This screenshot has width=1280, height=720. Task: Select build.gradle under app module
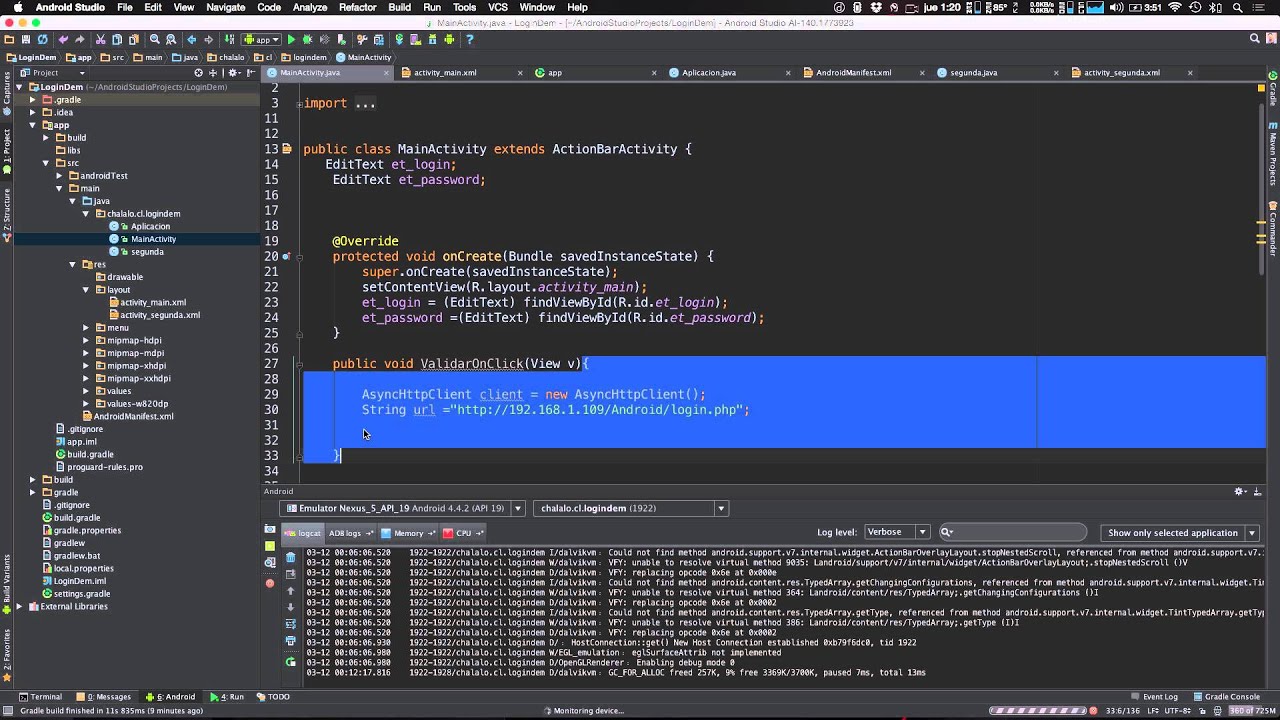click(90, 454)
